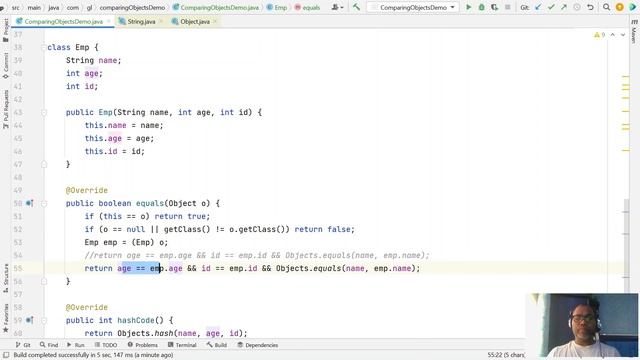Click the 'equals' method breadcrumb
The image size is (640, 360).
[307, 7]
